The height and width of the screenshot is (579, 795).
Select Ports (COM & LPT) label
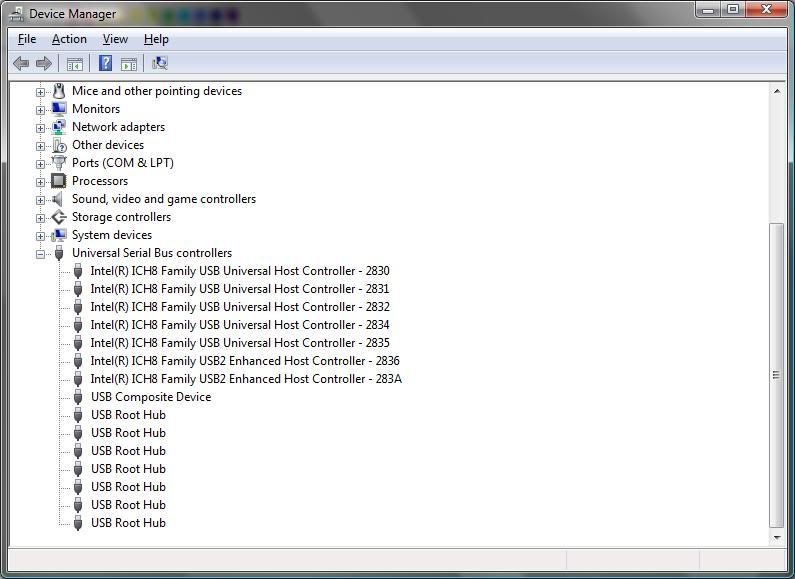[x=123, y=163]
